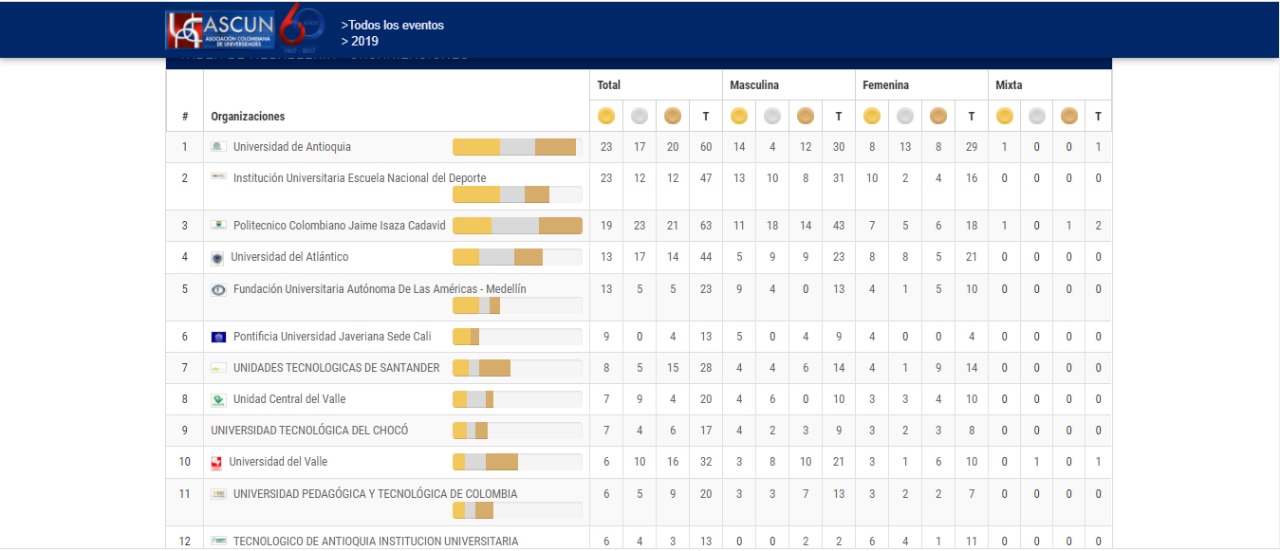Sort by Masculina silver medal icon
The width and height of the screenshot is (1280, 551).
772,116
